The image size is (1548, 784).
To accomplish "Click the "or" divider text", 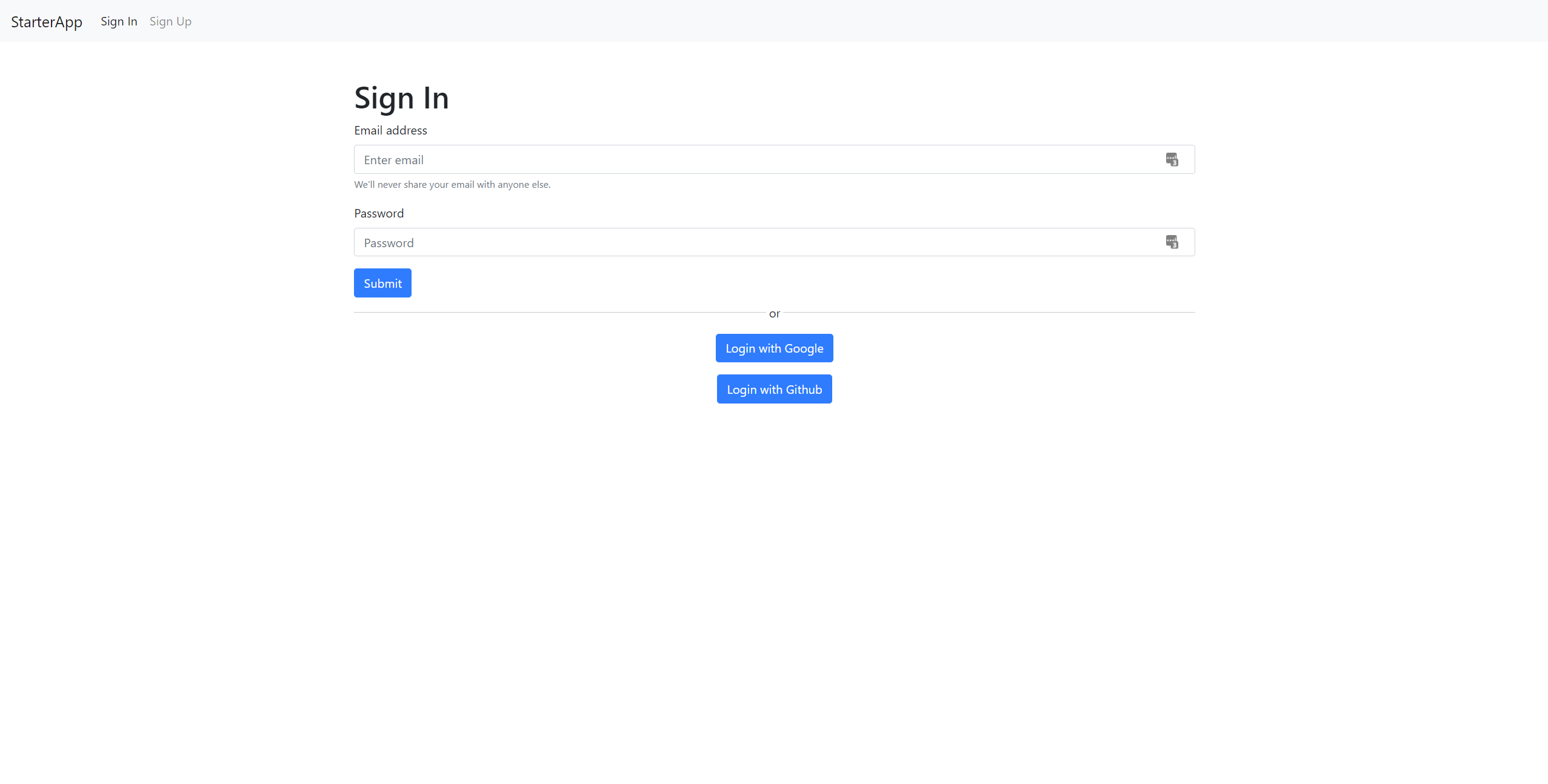I will point(774,314).
